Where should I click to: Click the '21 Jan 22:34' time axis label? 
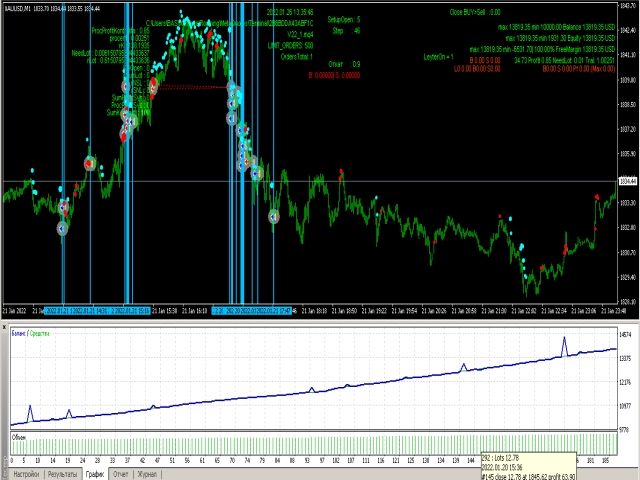click(553, 311)
